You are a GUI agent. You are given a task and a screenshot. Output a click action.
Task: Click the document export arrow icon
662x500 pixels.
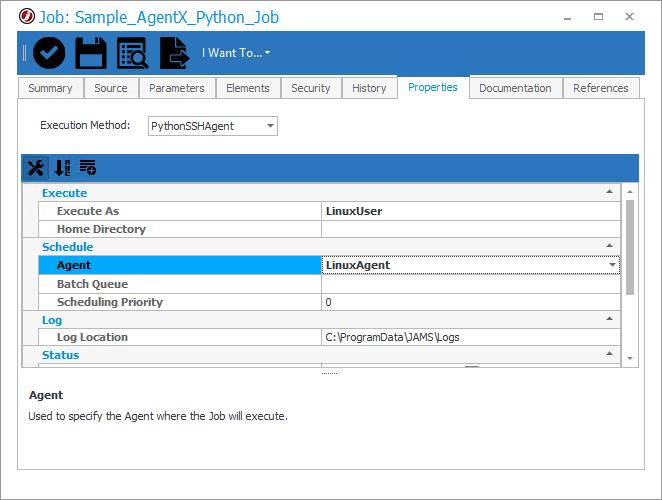[174, 53]
